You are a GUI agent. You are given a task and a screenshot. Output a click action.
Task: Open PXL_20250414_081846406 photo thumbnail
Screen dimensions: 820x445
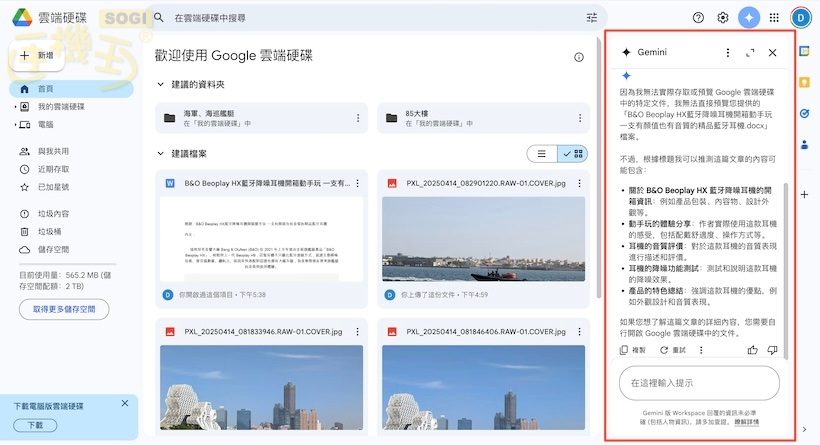pos(483,387)
